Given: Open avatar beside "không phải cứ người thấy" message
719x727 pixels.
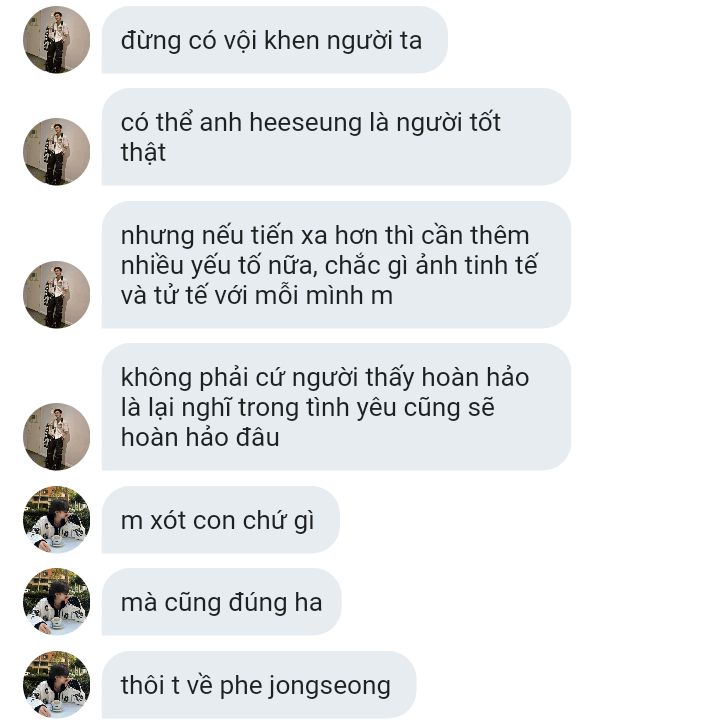Looking at the screenshot, I should (x=57, y=436).
